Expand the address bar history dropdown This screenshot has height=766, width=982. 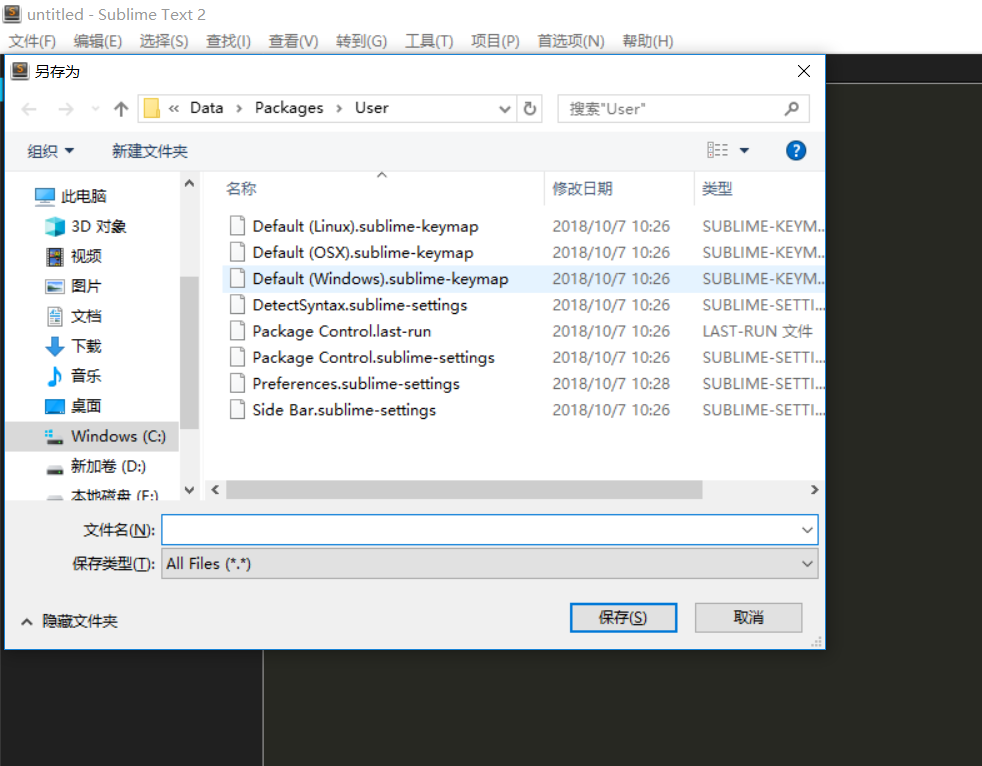pyautogui.click(x=505, y=109)
